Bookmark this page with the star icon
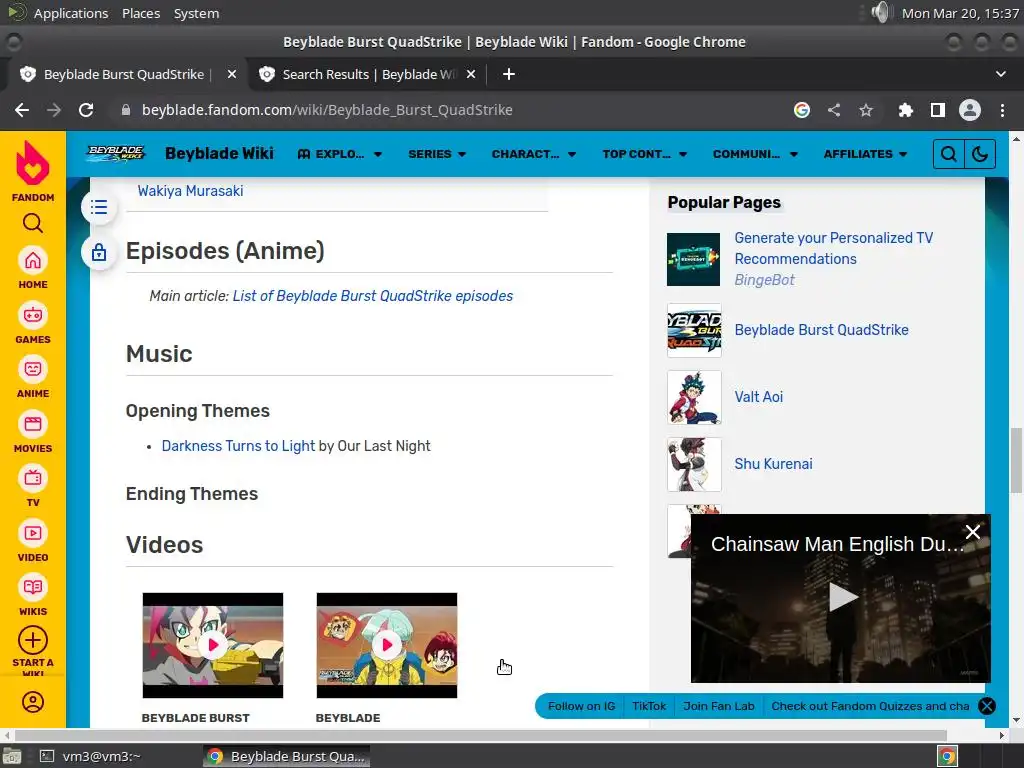This screenshot has height=768, width=1024. click(866, 110)
